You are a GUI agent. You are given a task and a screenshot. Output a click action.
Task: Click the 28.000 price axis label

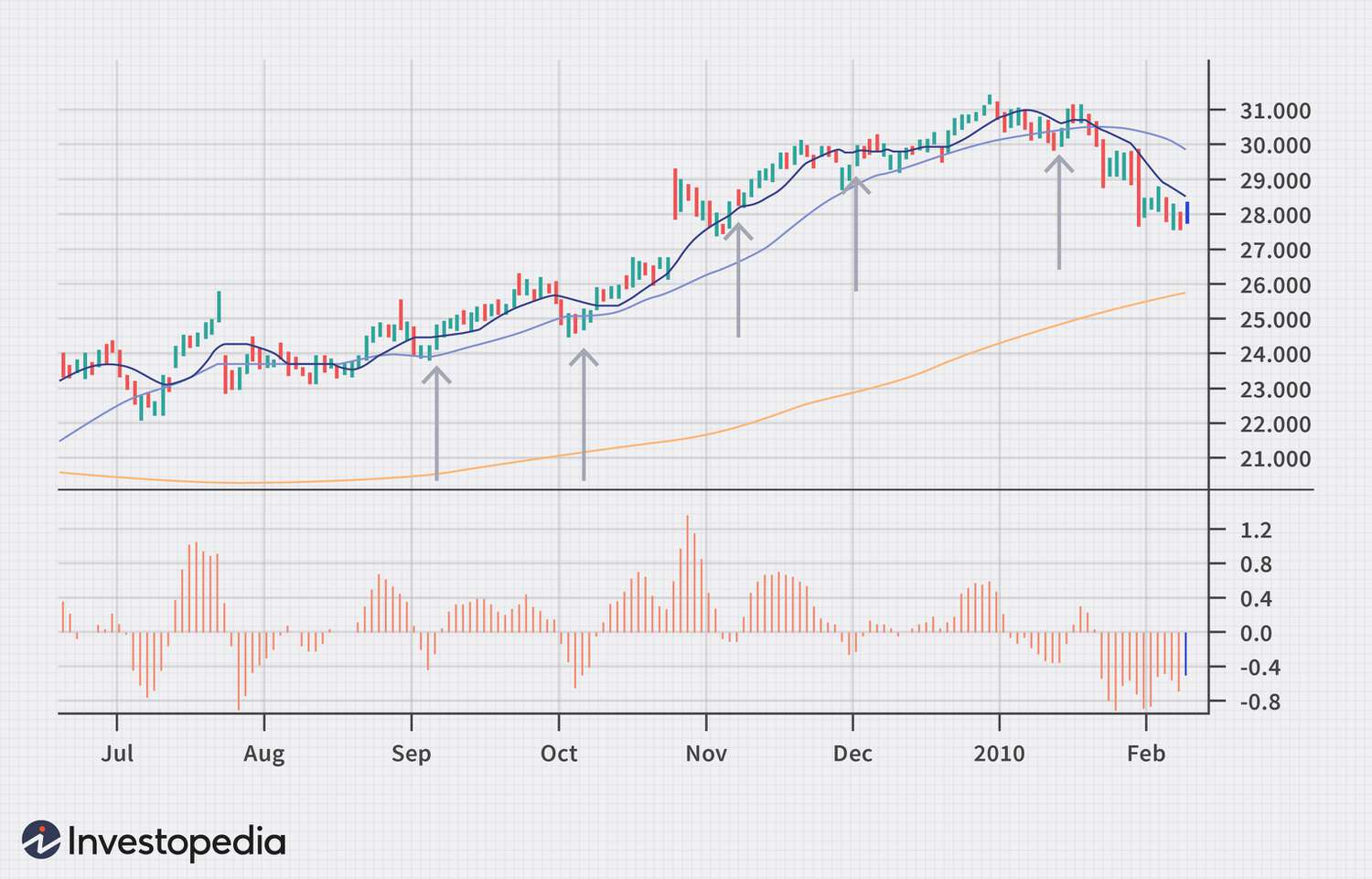(1275, 215)
